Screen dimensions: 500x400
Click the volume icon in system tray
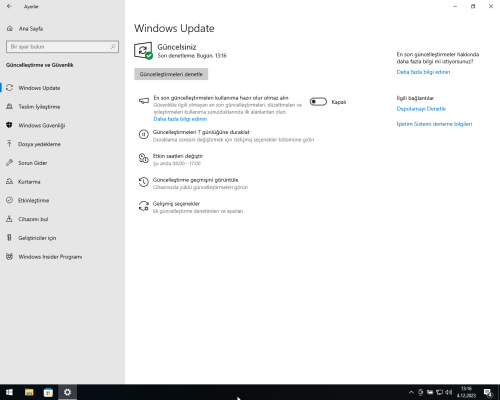click(x=449, y=392)
